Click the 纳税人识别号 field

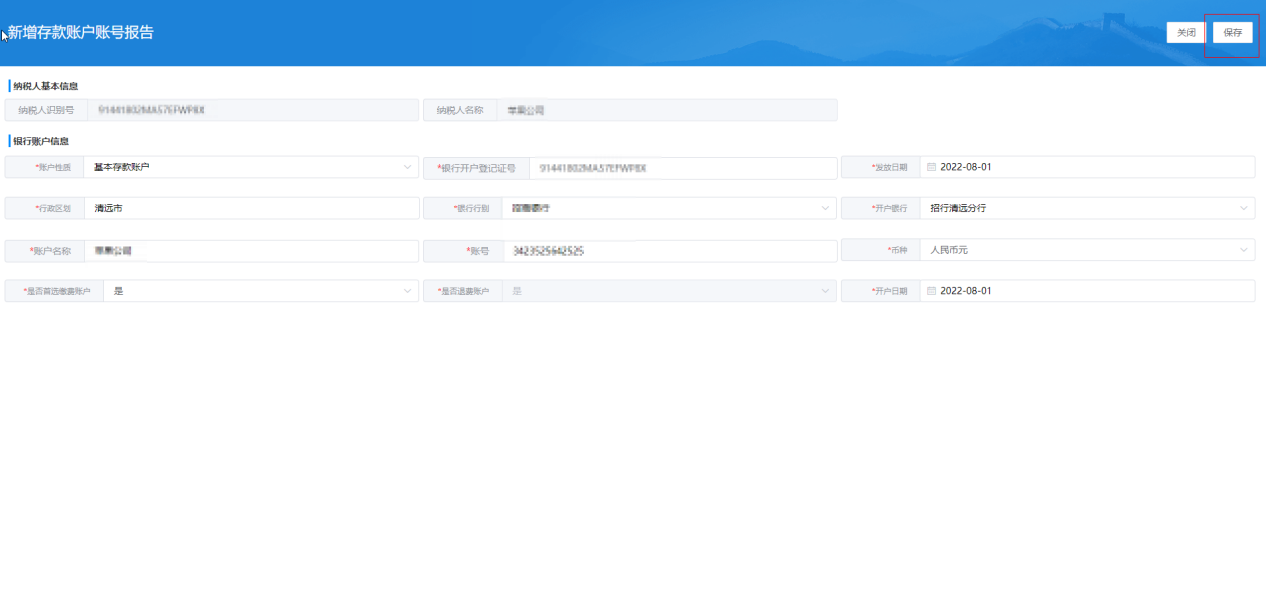click(250, 110)
